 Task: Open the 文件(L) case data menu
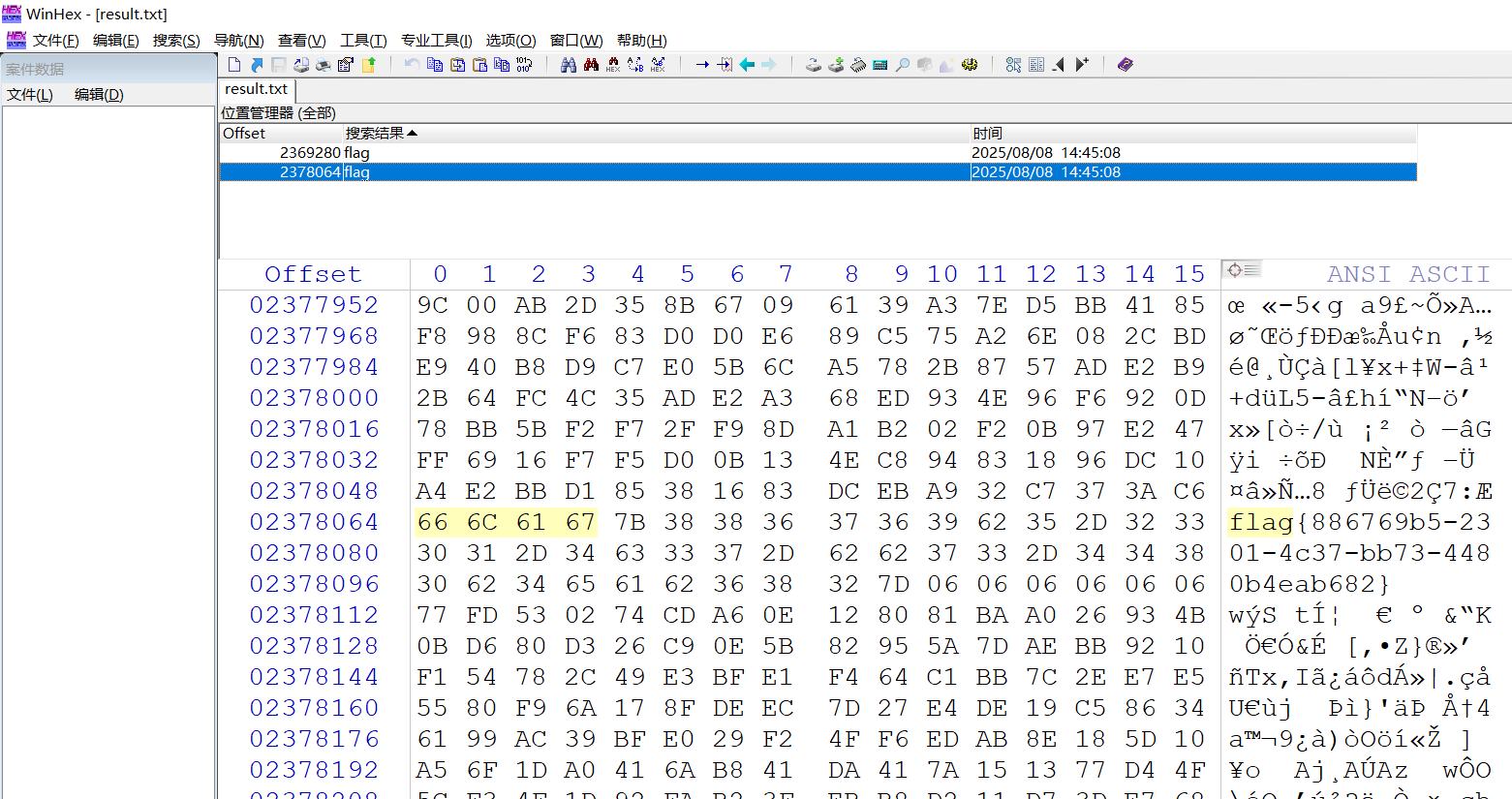click(x=28, y=94)
